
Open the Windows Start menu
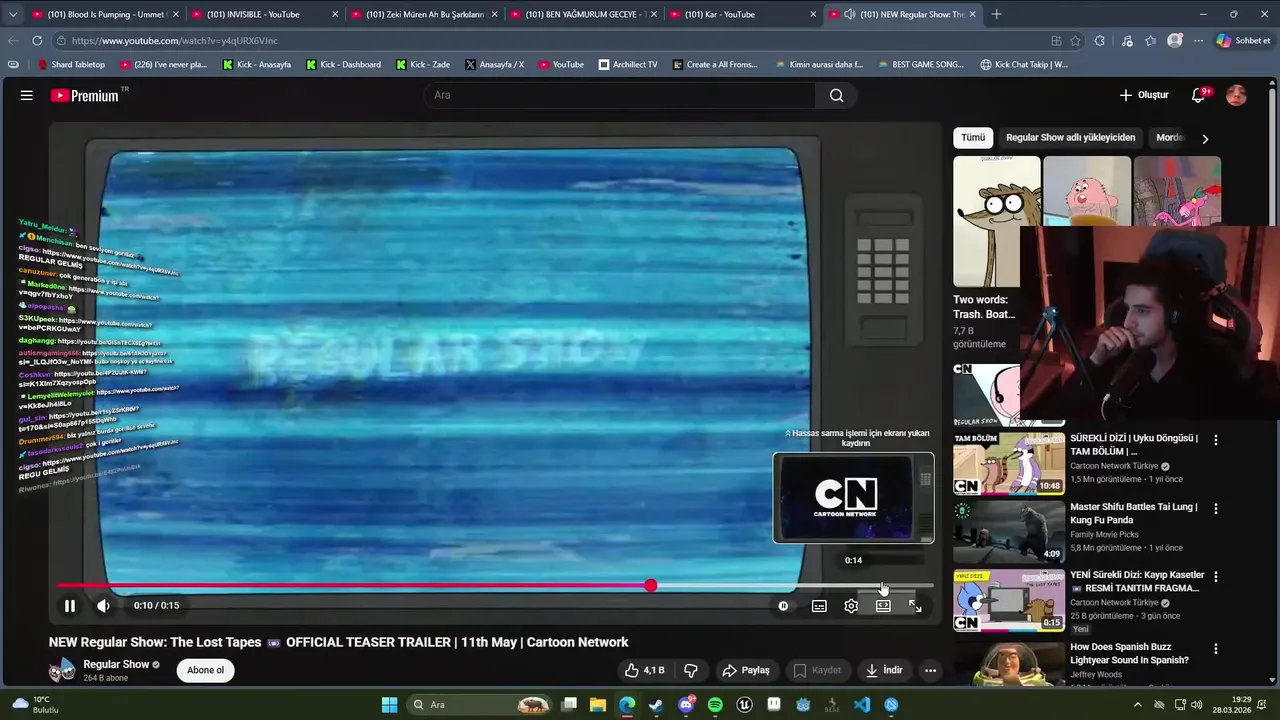click(389, 705)
